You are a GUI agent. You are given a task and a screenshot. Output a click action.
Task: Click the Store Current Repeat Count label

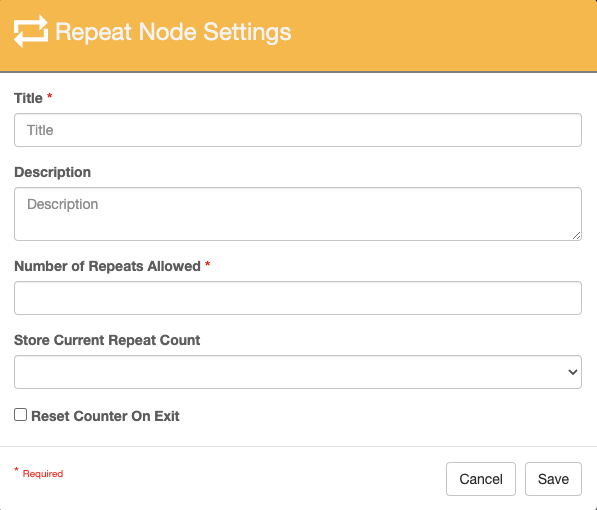coord(107,340)
